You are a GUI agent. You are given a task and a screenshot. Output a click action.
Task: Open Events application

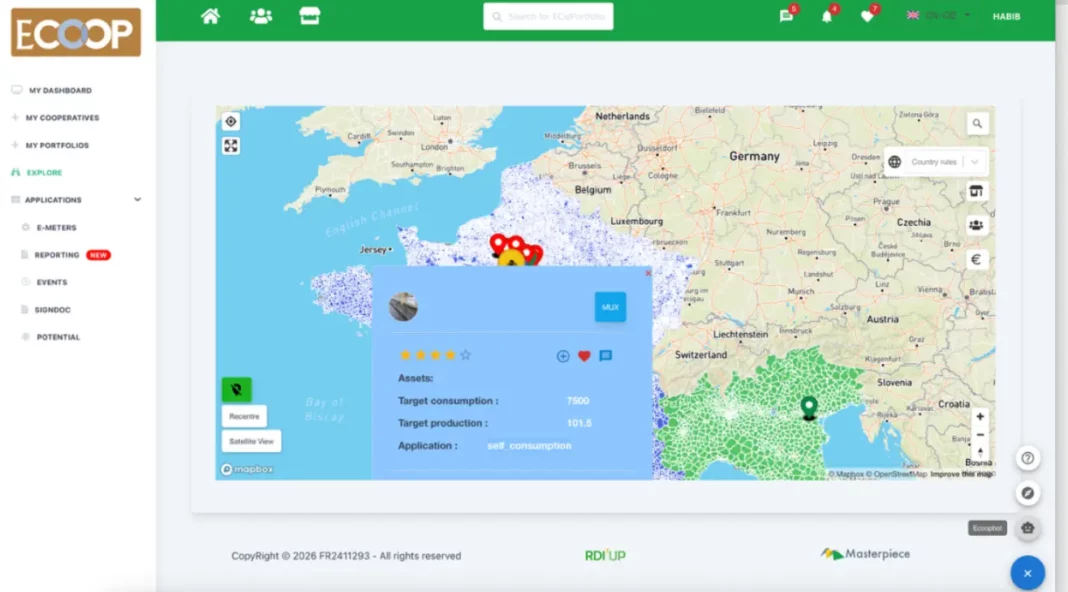coord(52,282)
